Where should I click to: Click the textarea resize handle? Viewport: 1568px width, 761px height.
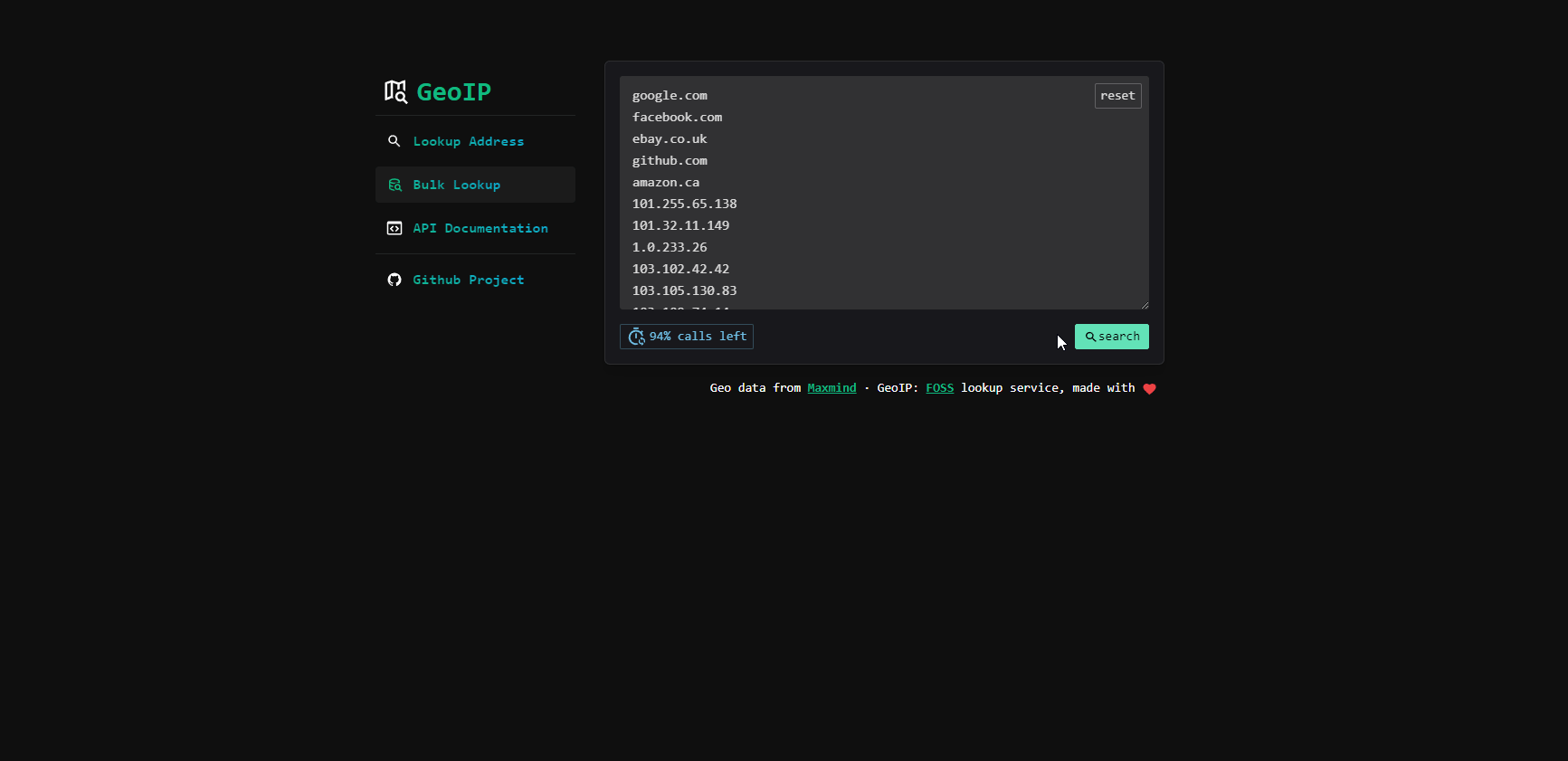pyautogui.click(x=1144, y=305)
